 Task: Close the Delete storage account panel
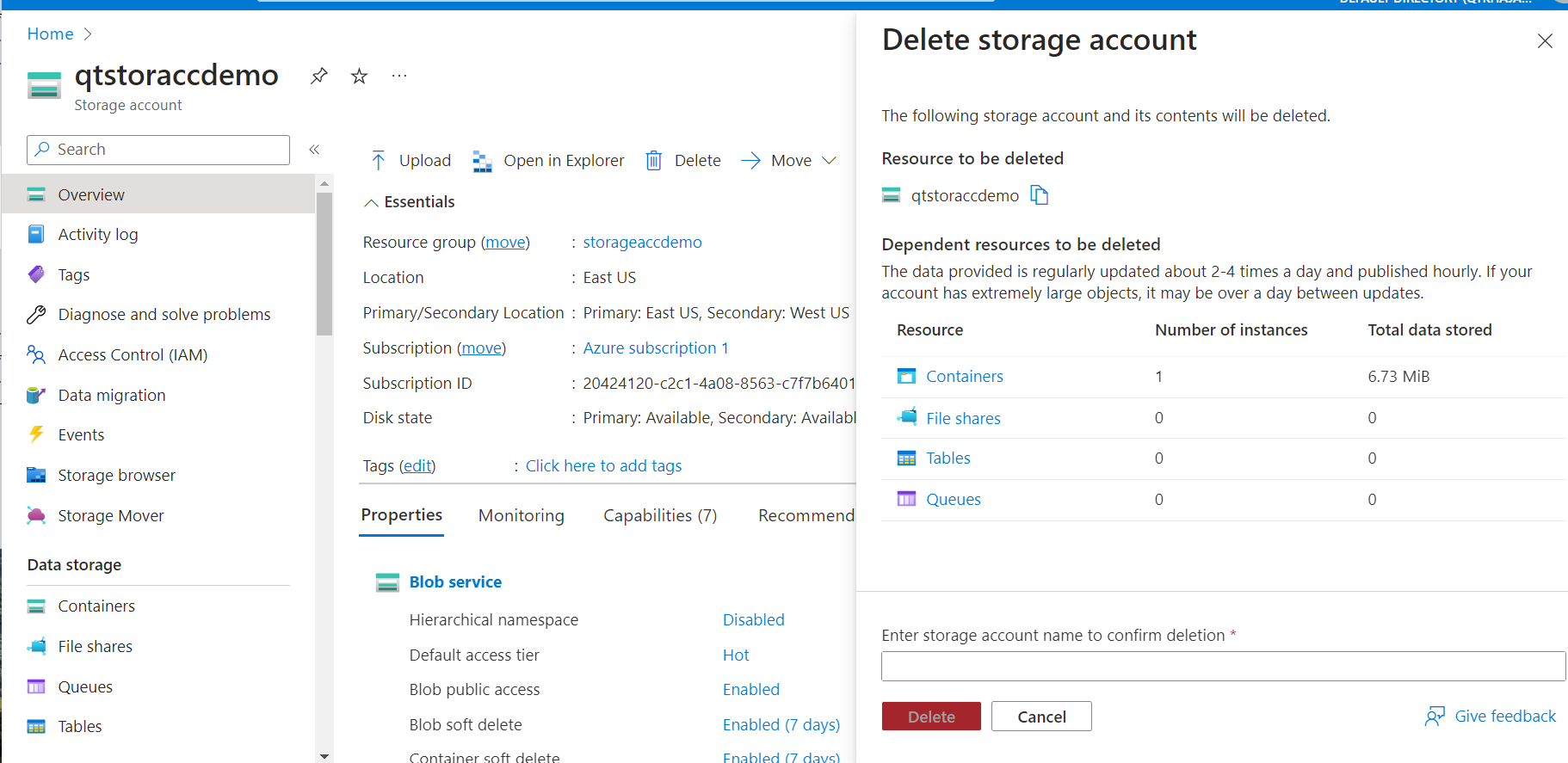click(1545, 40)
